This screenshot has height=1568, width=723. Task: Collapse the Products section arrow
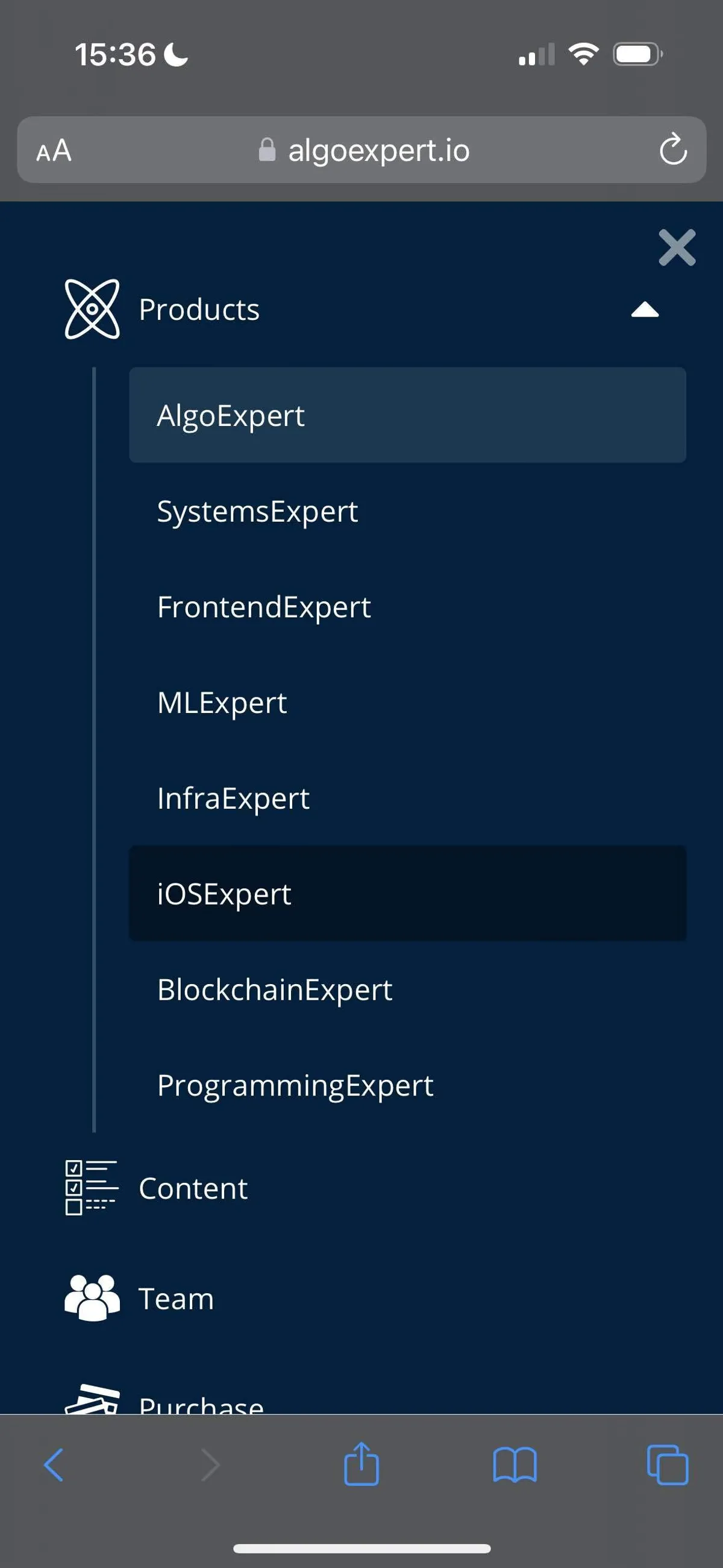[645, 310]
